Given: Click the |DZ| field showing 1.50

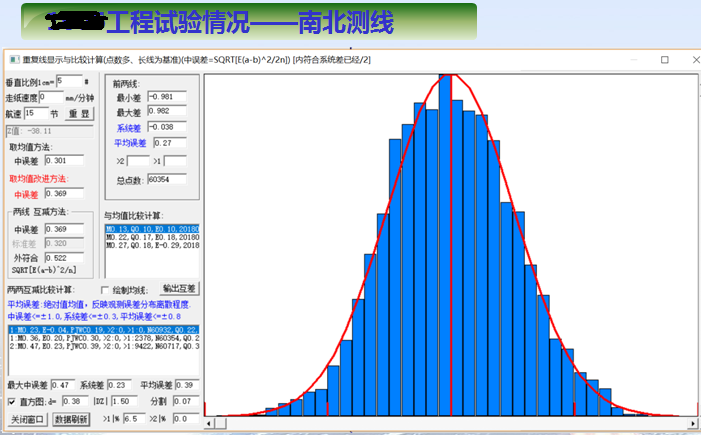Looking at the screenshot, I should pyautogui.click(x=124, y=401).
